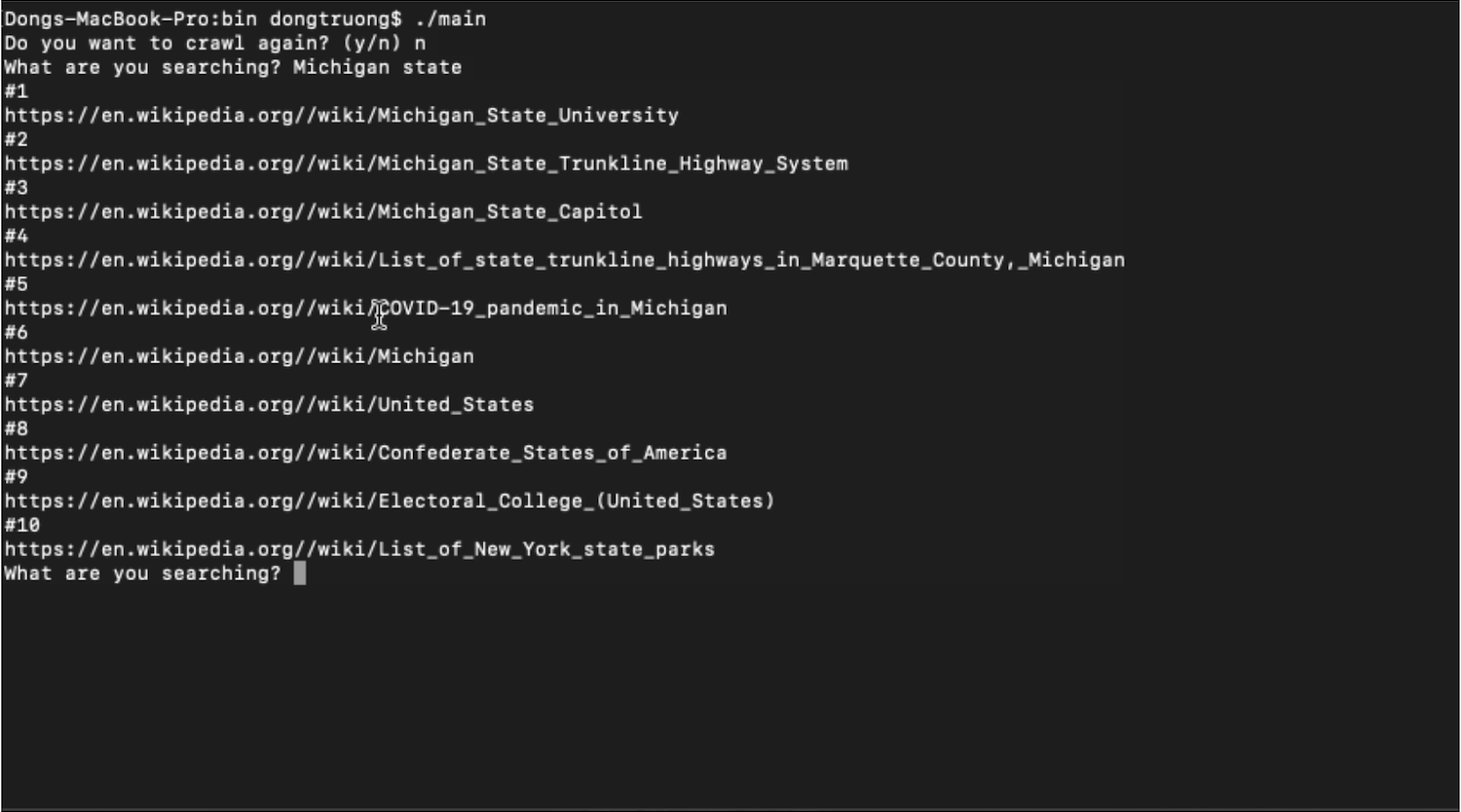This screenshot has width=1461, height=812.
Task: Click the 'Michigan state' search query text
Action: pos(377,68)
